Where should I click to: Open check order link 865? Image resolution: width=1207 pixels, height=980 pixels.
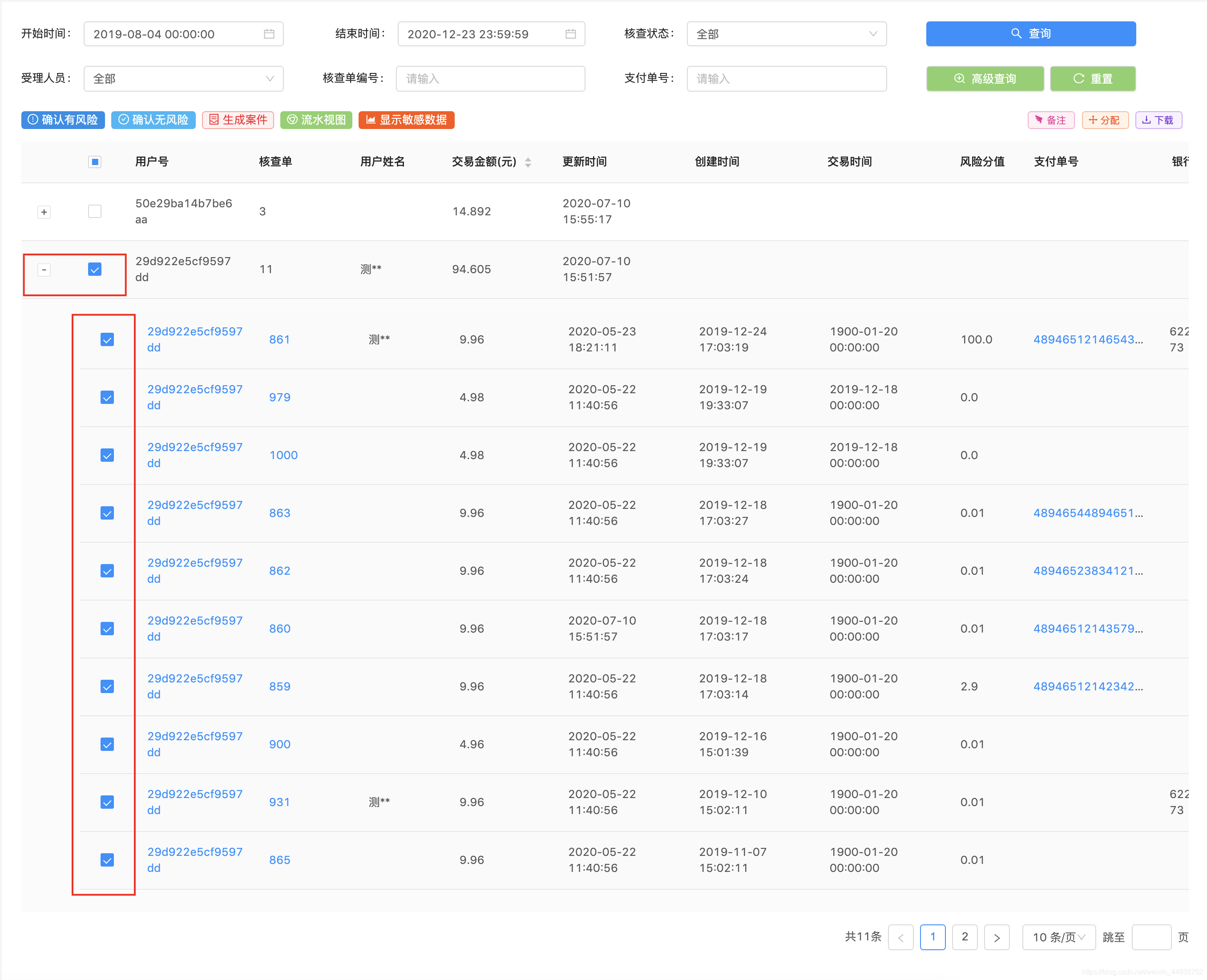[x=279, y=860]
